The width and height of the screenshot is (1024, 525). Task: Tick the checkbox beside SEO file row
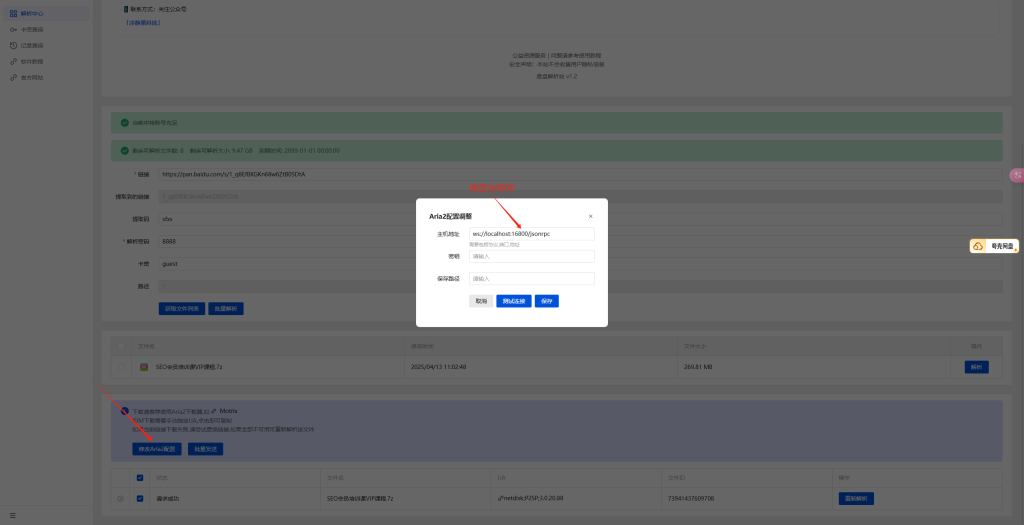click(x=122, y=367)
